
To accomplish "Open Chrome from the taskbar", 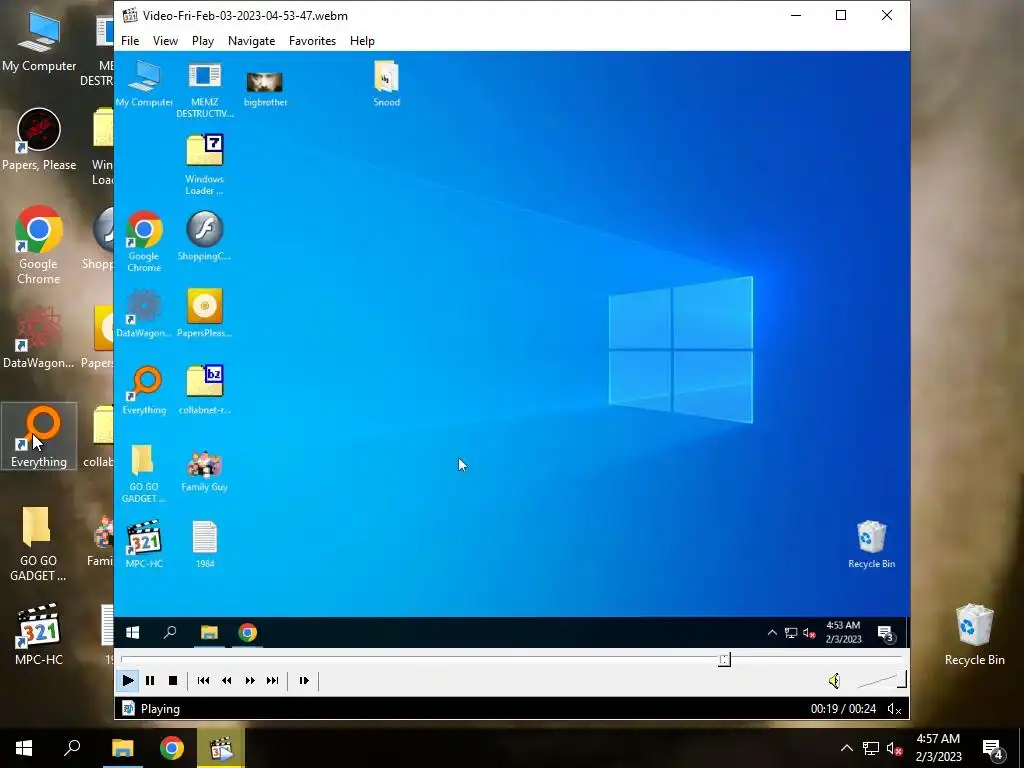I will 172,748.
